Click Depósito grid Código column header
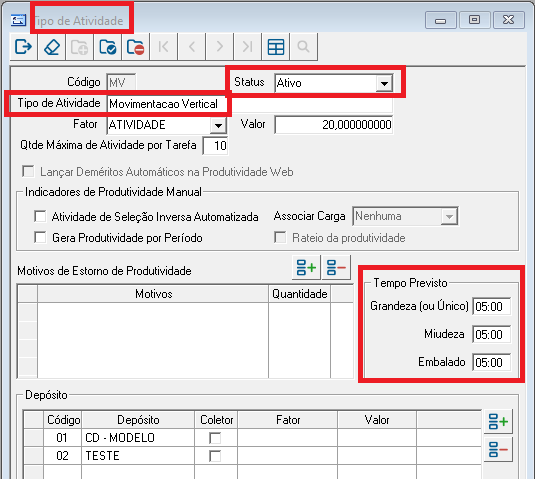Viewport: 535px width, 479px height. 63,420
